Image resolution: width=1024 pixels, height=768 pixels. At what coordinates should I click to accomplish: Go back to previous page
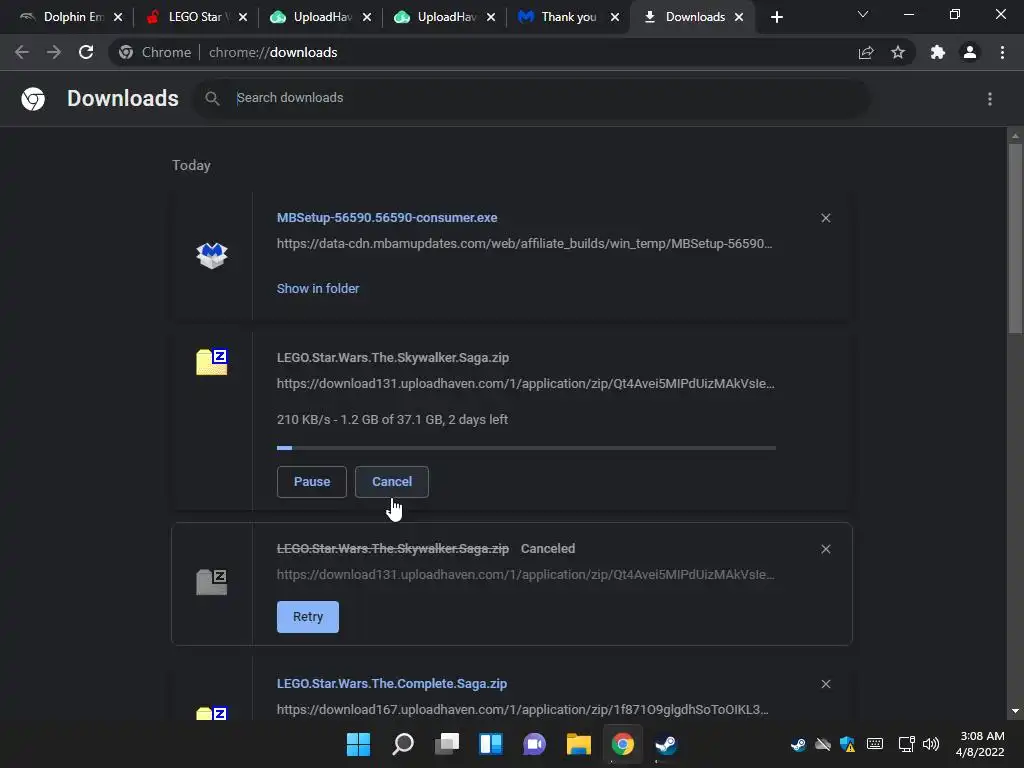click(x=22, y=52)
